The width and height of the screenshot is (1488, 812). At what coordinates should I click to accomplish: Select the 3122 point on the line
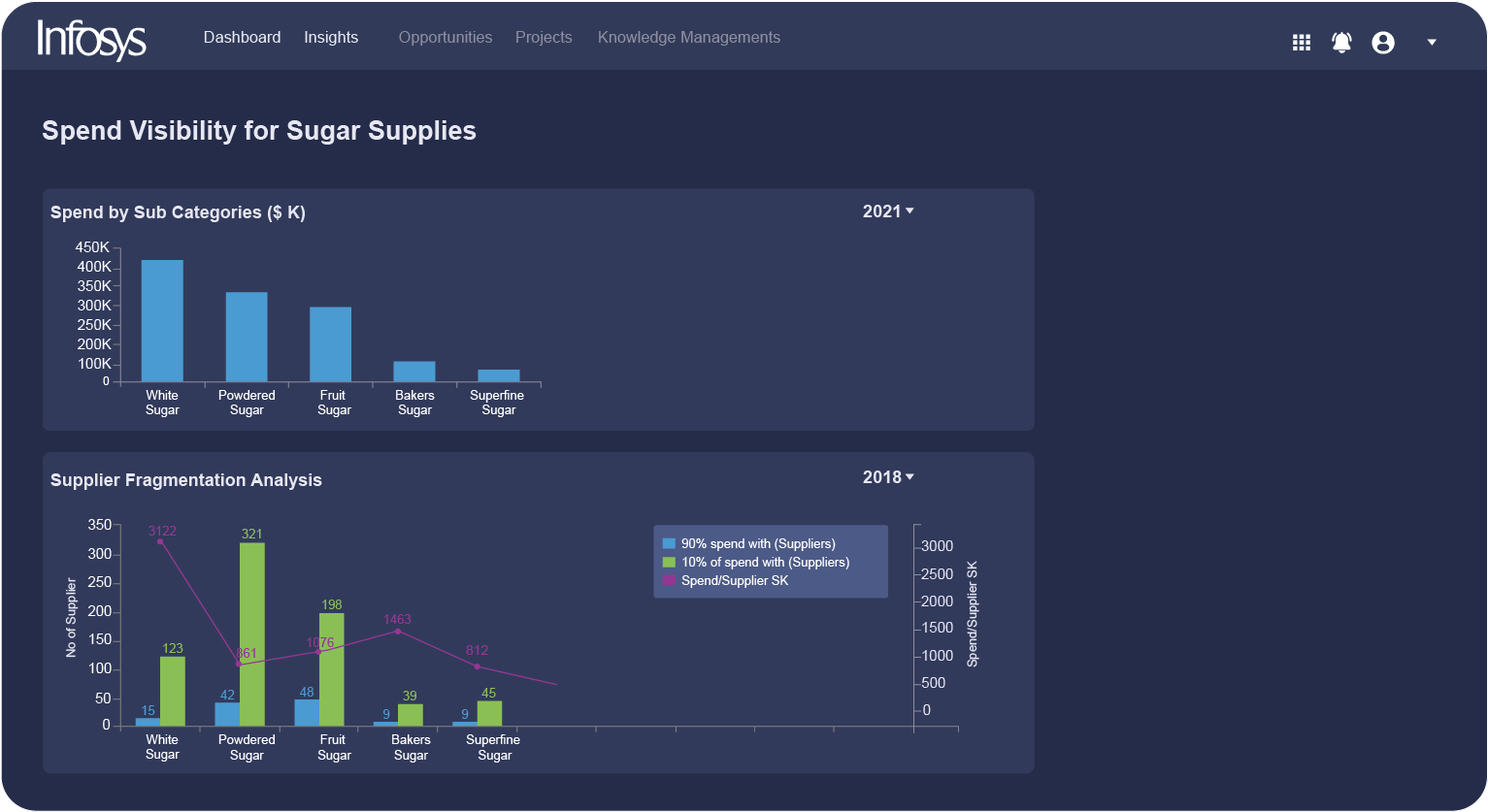click(x=160, y=541)
